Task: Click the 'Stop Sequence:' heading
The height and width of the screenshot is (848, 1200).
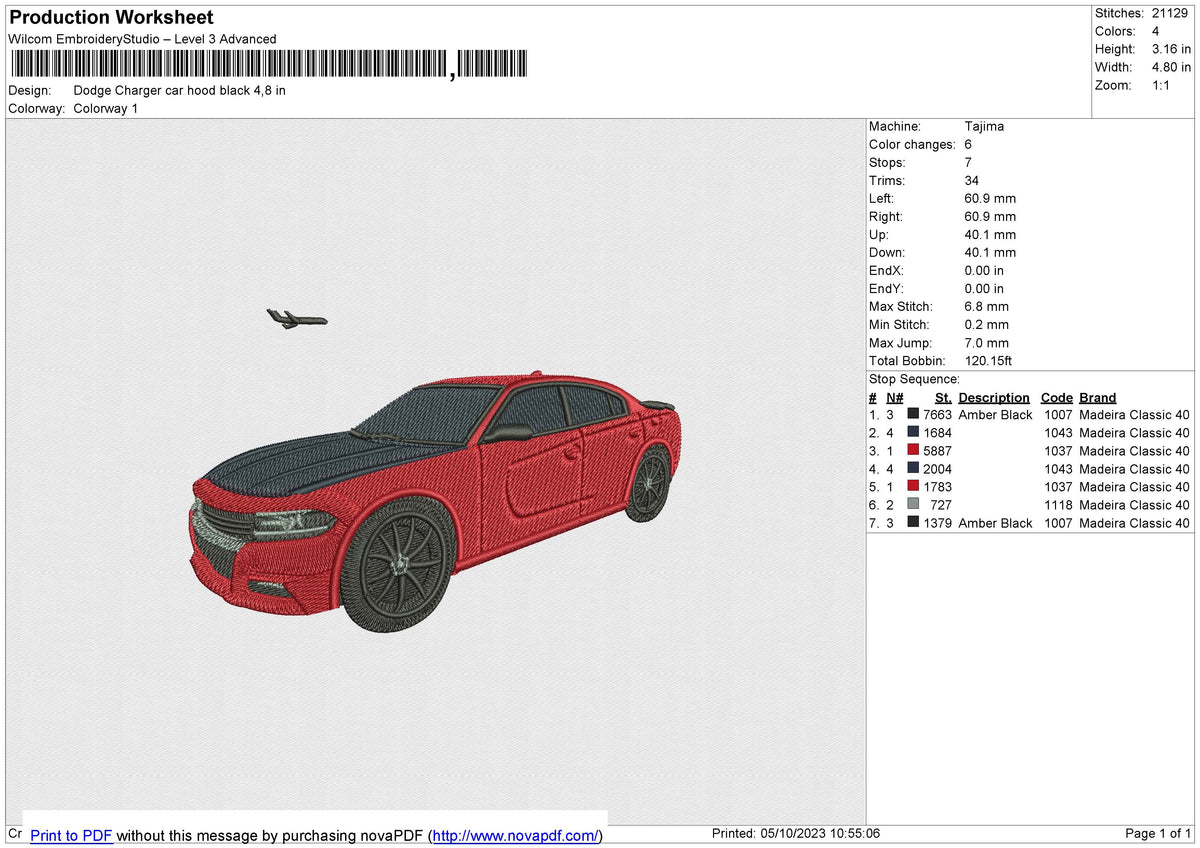Action: (914, 379)
